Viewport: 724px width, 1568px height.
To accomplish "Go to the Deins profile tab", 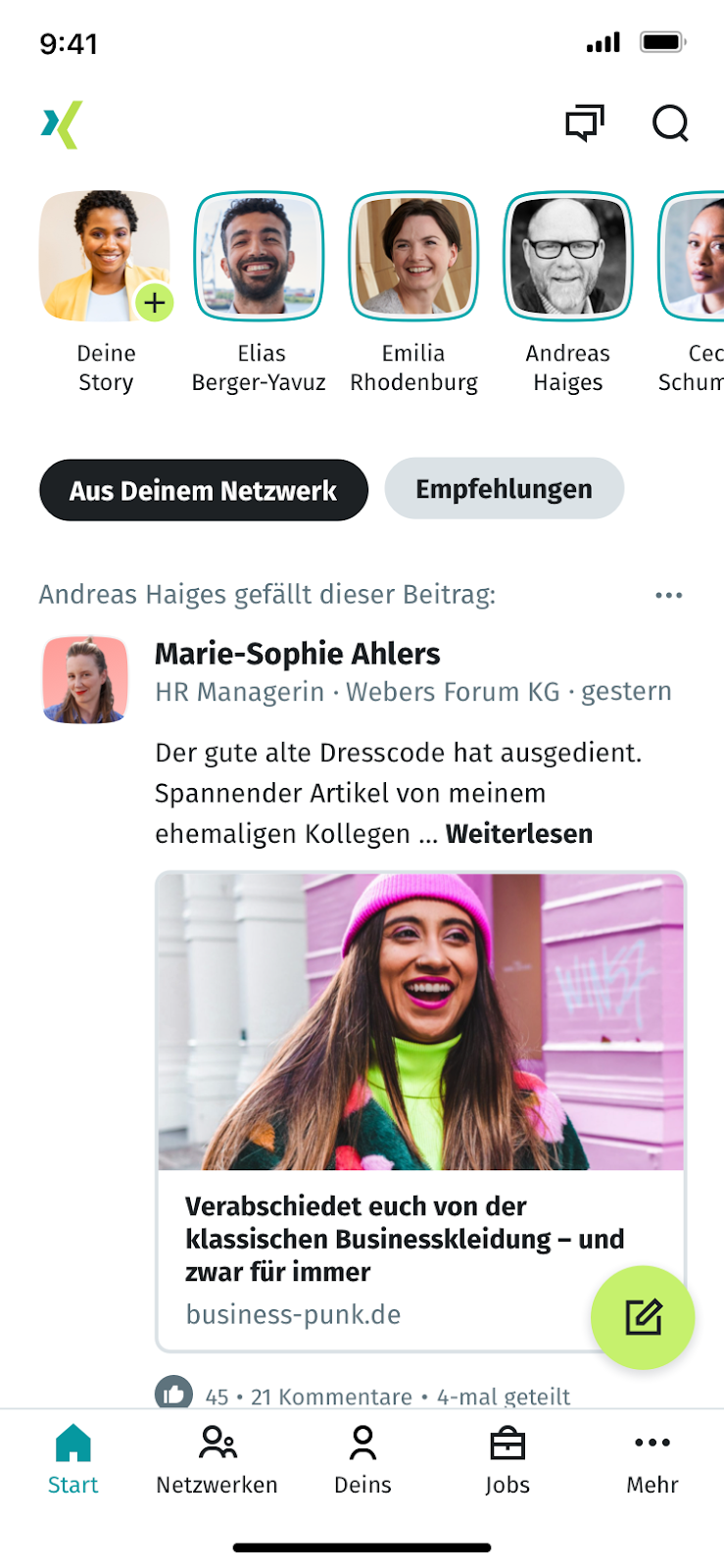I will (x=362, y=1460).
